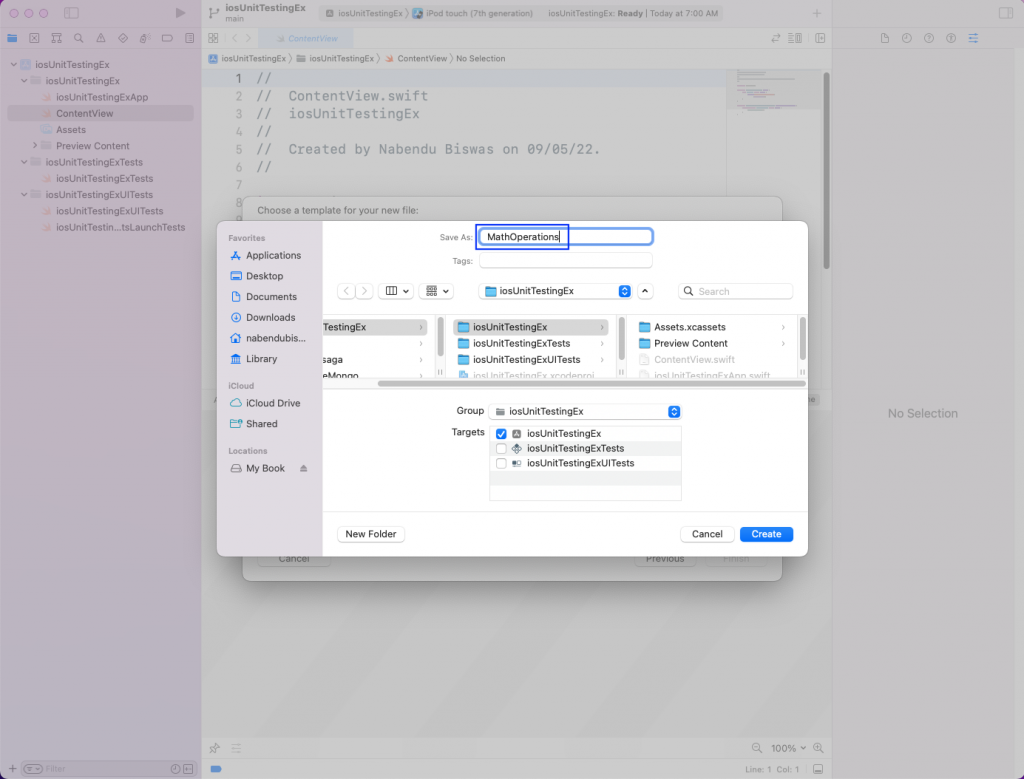Image resolution: width=1024 pixels, height=779 pixels.
Task: Click the Cancel button in save dialog
Action: click(x=707, y=534)
